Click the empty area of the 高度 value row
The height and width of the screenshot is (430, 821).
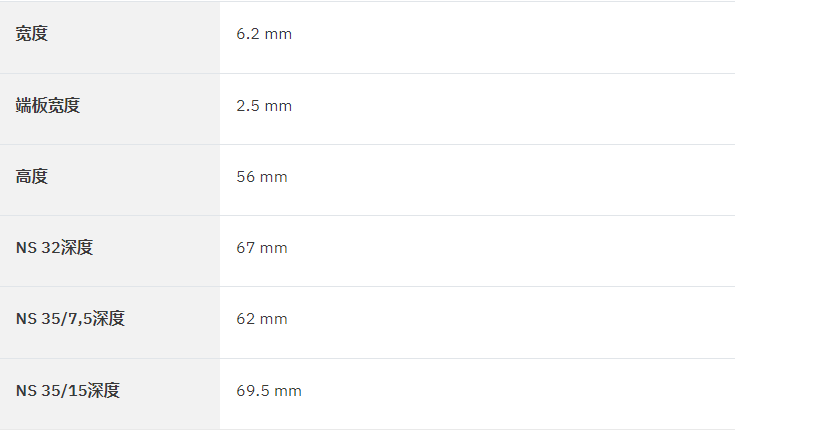[x=513, y=180]
